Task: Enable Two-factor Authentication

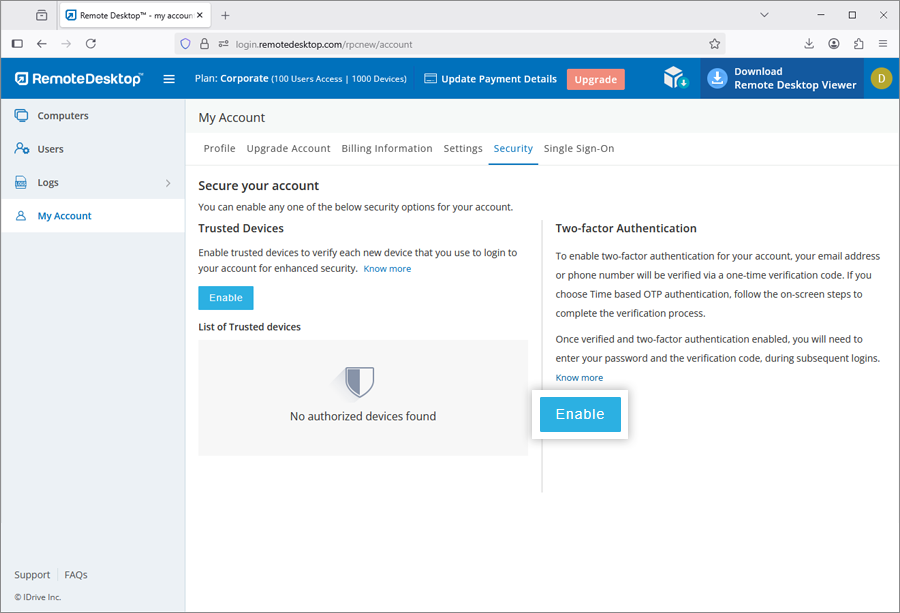Action: click(x=580, y=414)
